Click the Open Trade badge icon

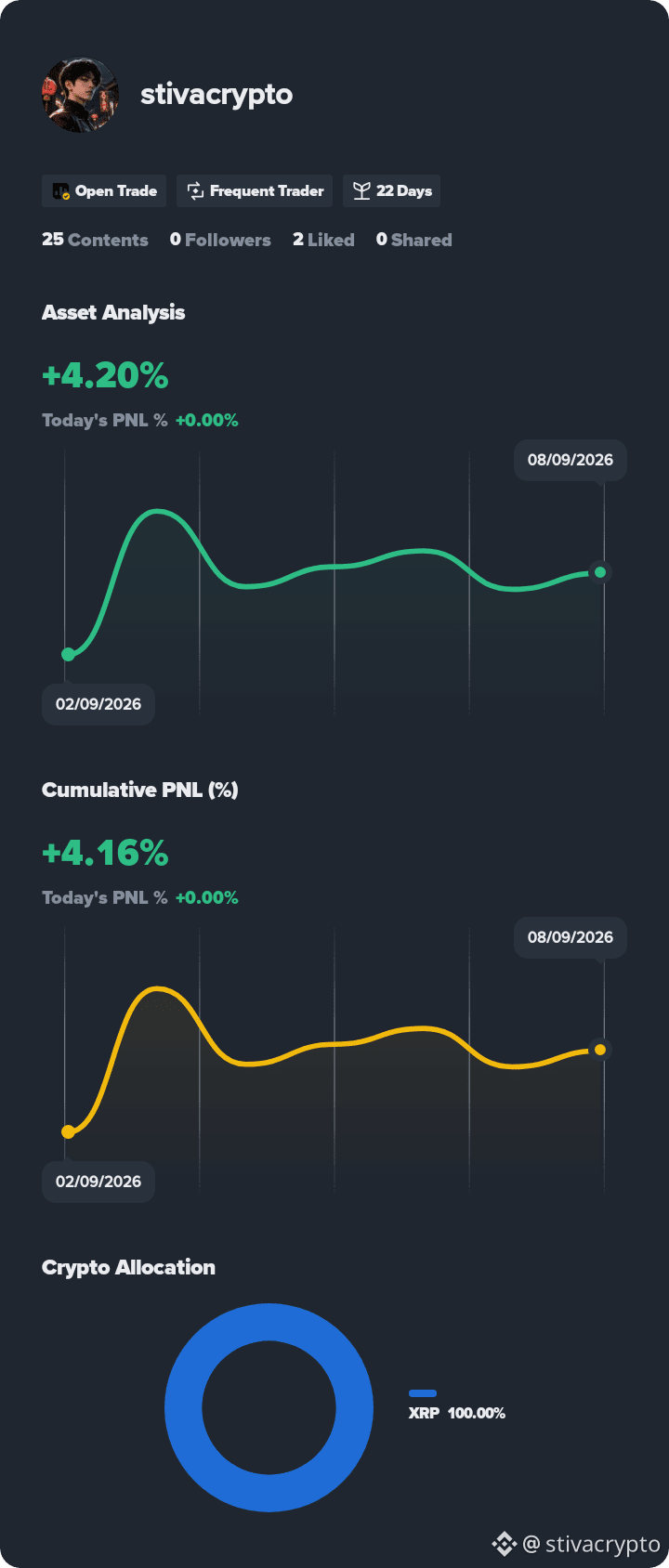tap(61, 191)
